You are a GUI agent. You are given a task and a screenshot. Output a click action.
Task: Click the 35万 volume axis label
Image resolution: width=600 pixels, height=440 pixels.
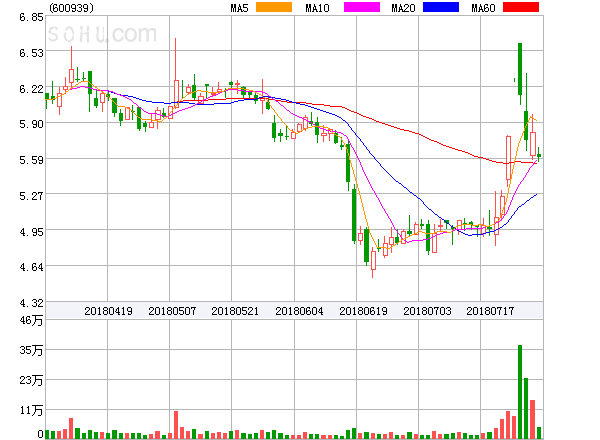click(31, 350)
